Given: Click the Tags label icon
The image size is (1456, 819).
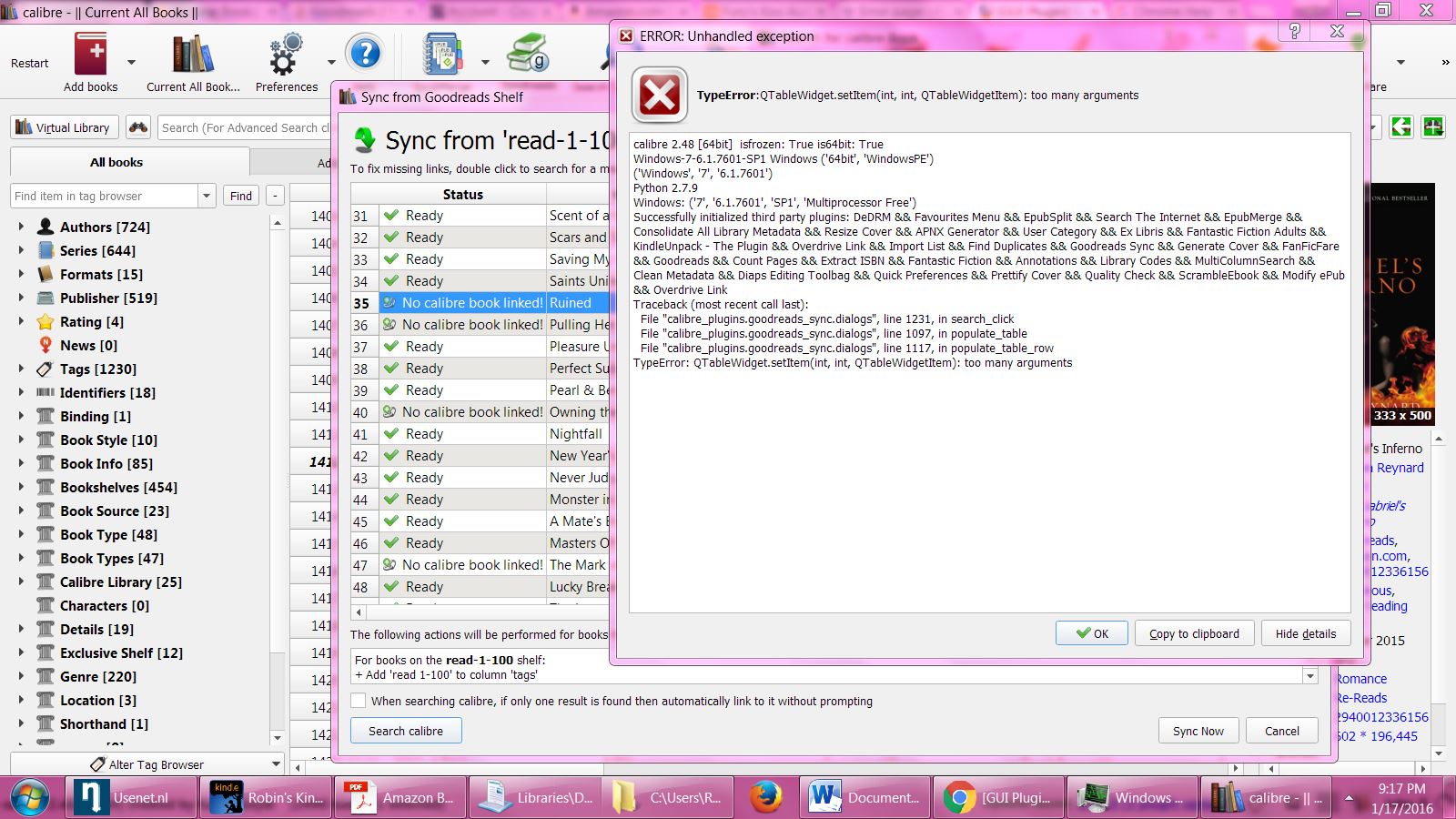Looking at the screenshot, I should point(45,369).
